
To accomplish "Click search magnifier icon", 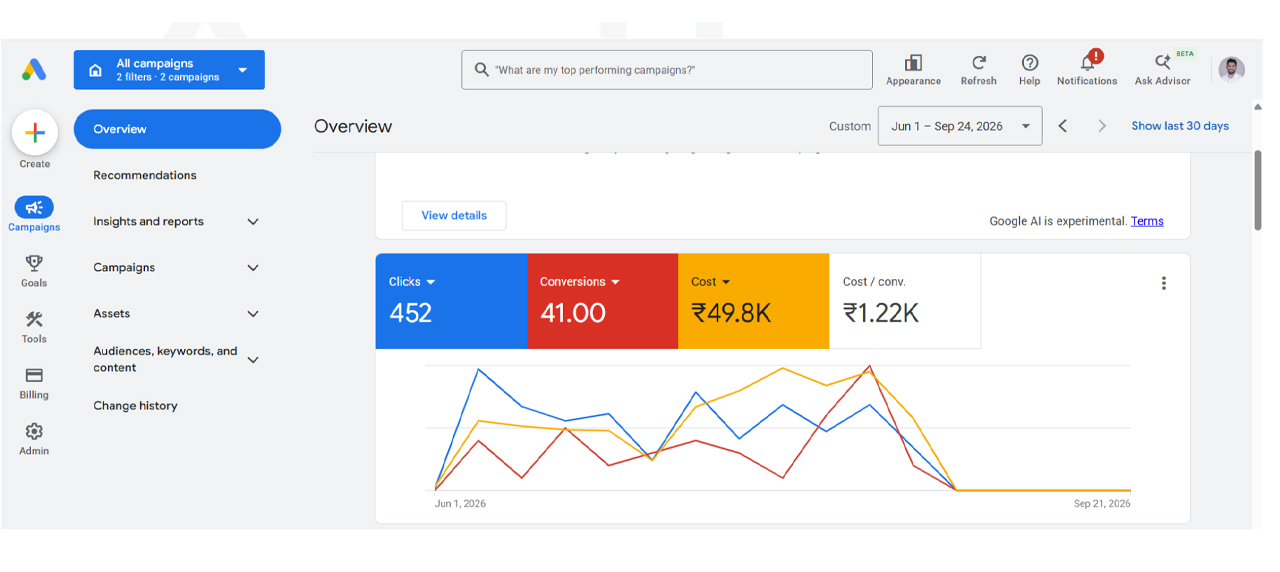I will pos(481,70).
